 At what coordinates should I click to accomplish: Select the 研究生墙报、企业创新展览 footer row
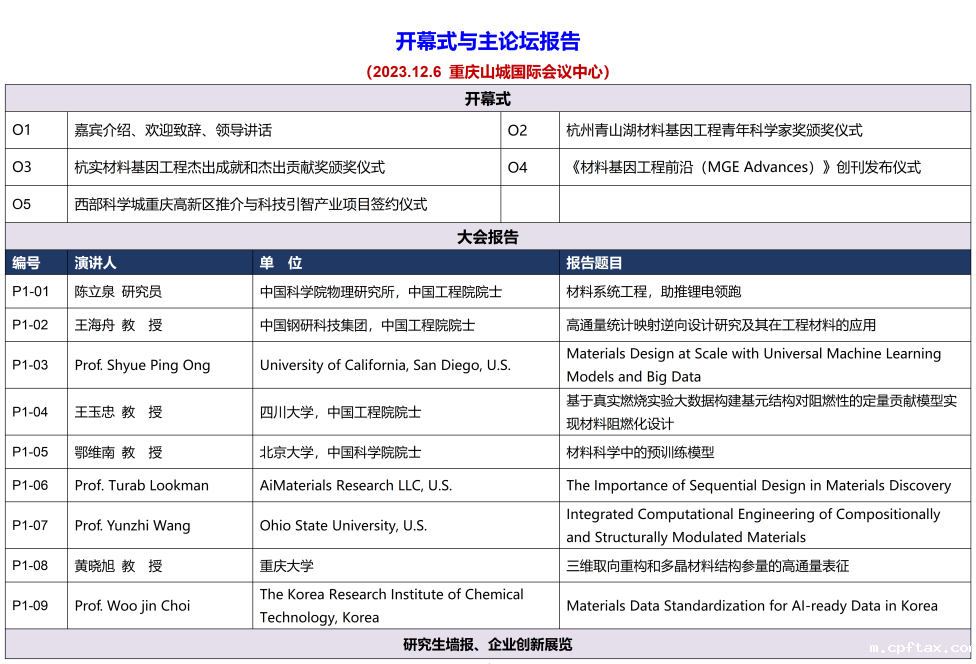pyautogui.click(x=487, y=645)
